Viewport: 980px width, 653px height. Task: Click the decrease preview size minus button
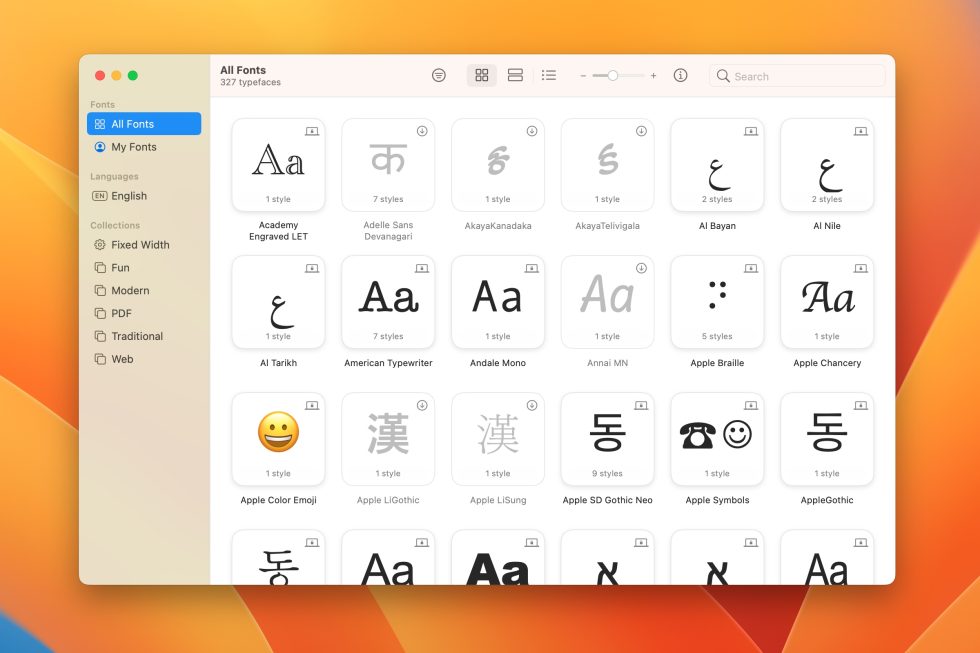(583, 76)
